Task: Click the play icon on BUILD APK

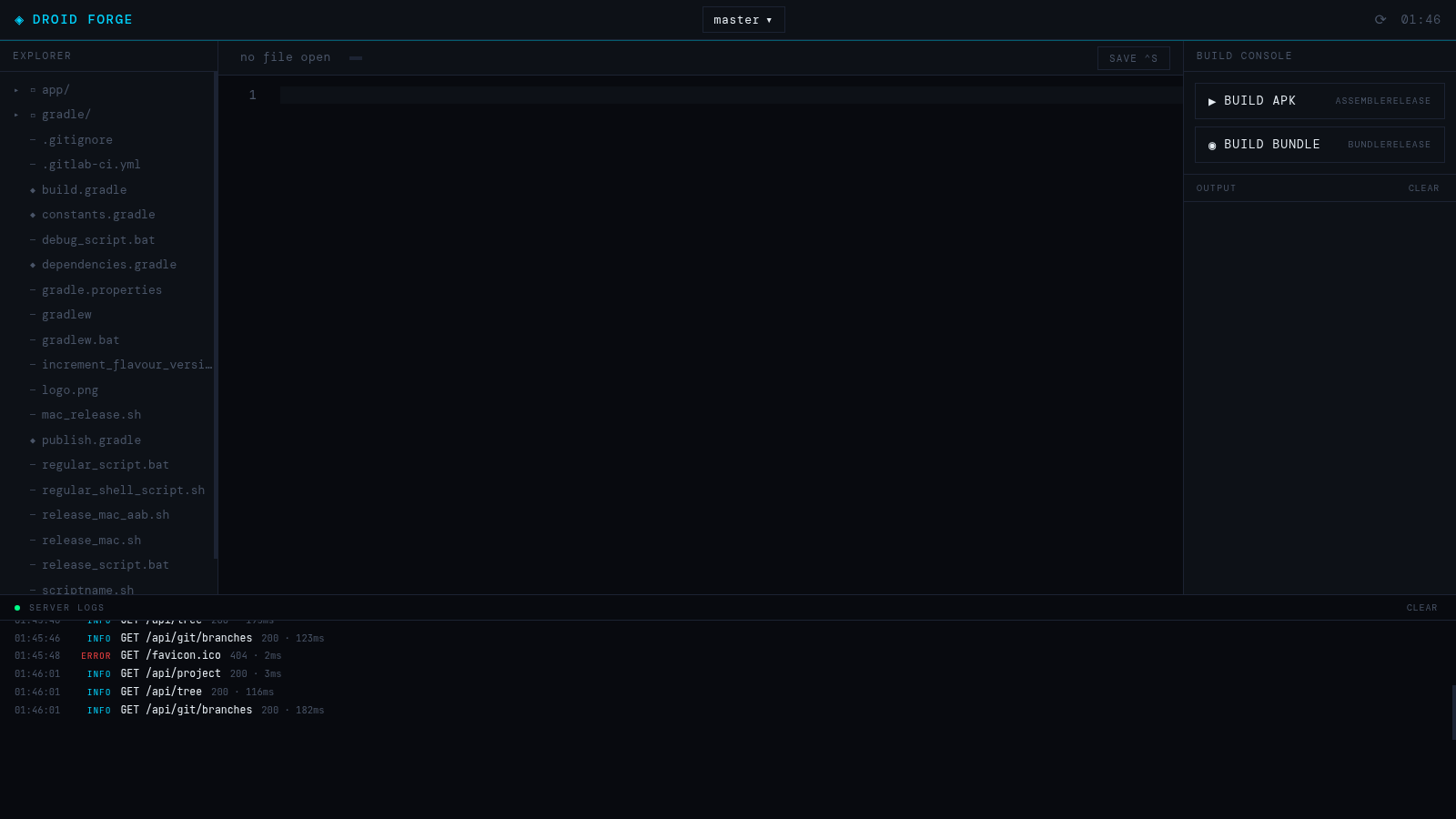Action: [x=1212, y=101]
